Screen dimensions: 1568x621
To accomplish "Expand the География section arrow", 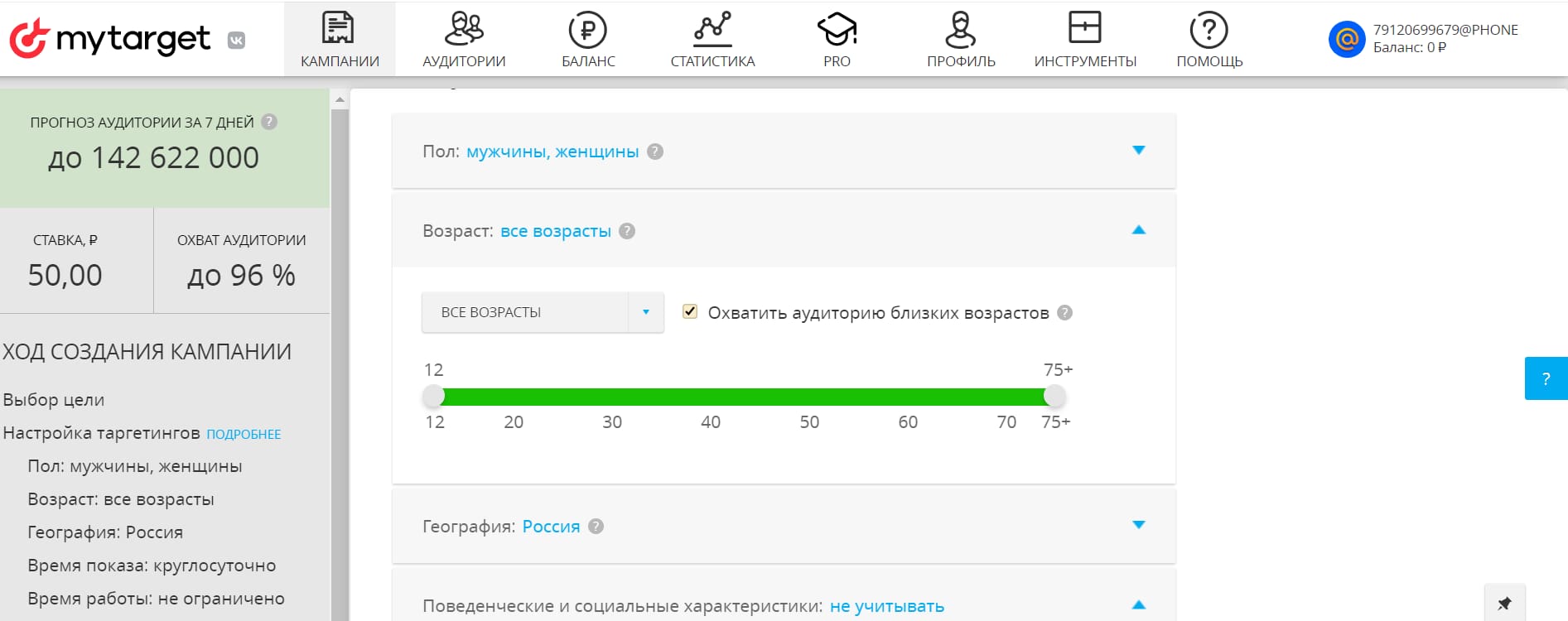I will [1139, 524].
